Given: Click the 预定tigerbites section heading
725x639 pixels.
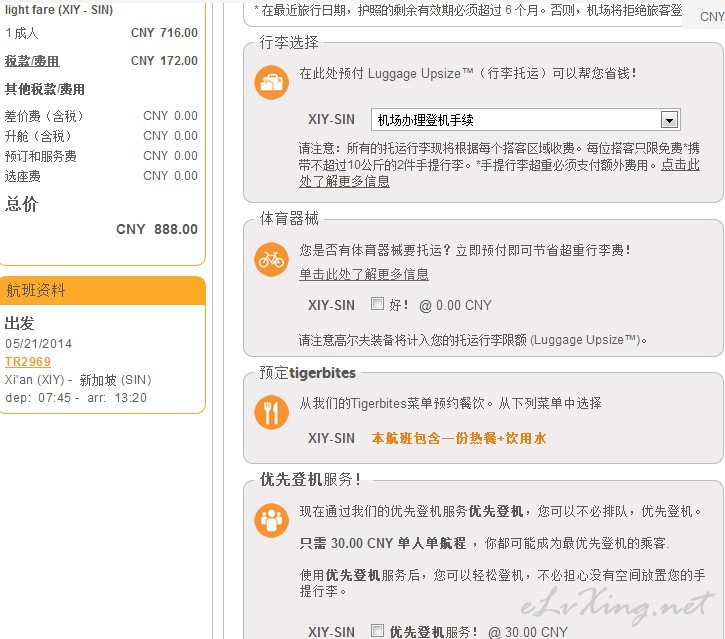Looking at the screenshot, I should click(x=307, y=372).
